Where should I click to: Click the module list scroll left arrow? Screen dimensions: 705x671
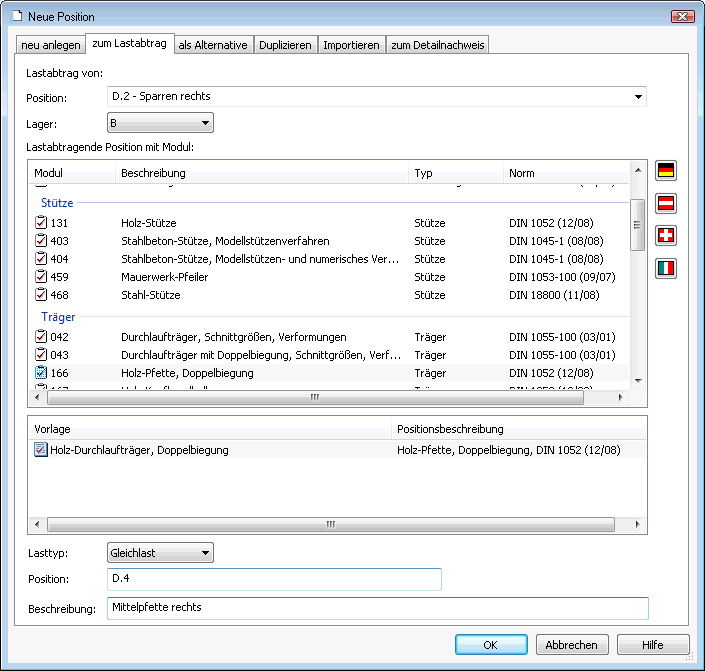pos(37,397)
